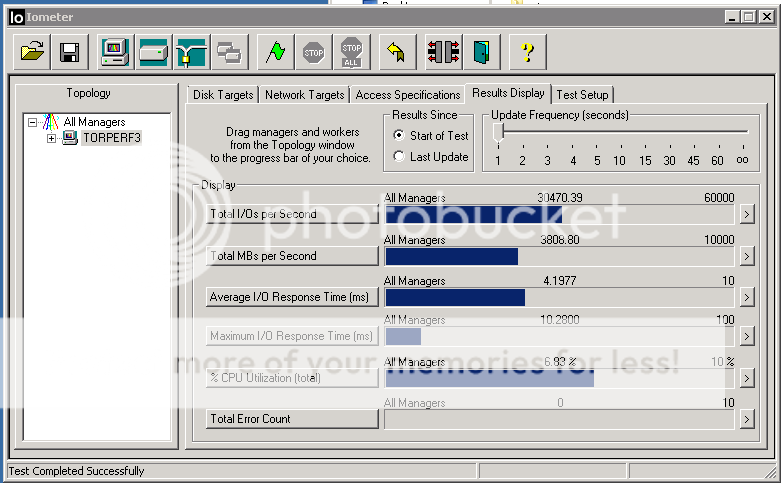The image size is (781, 483).
Task: Select TORPERF3 label in Topology tree
Action: [x=112, y=138]
